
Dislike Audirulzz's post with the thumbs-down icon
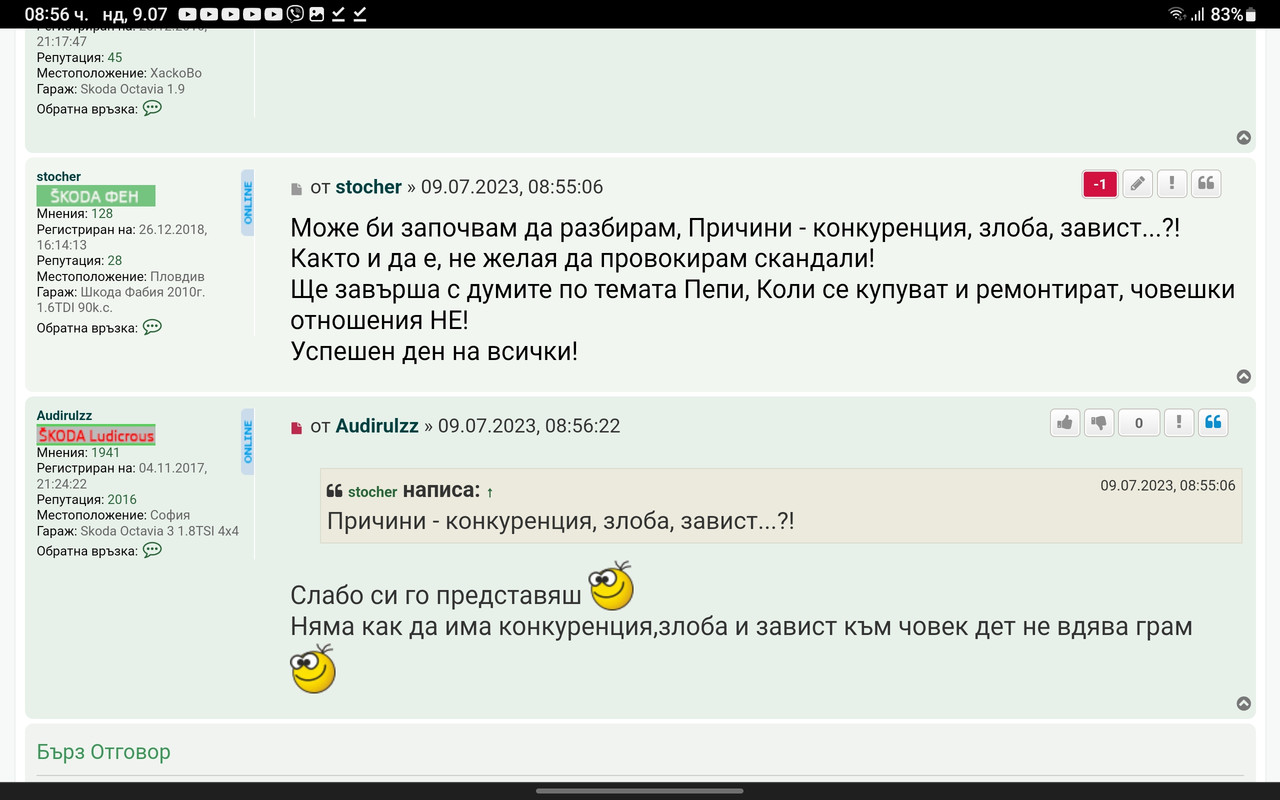coord(1098,422)
